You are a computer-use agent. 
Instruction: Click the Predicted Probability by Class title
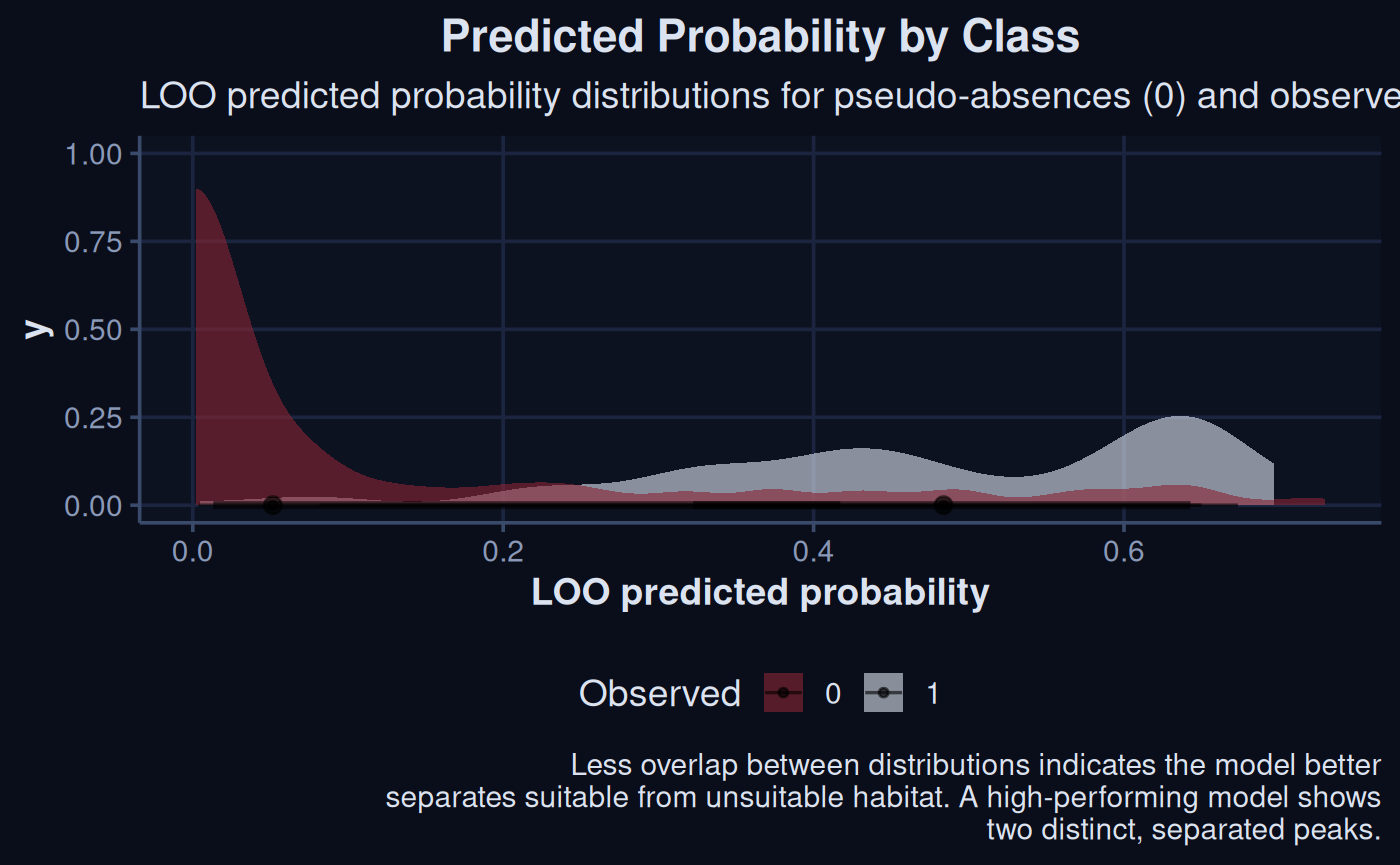760,37
